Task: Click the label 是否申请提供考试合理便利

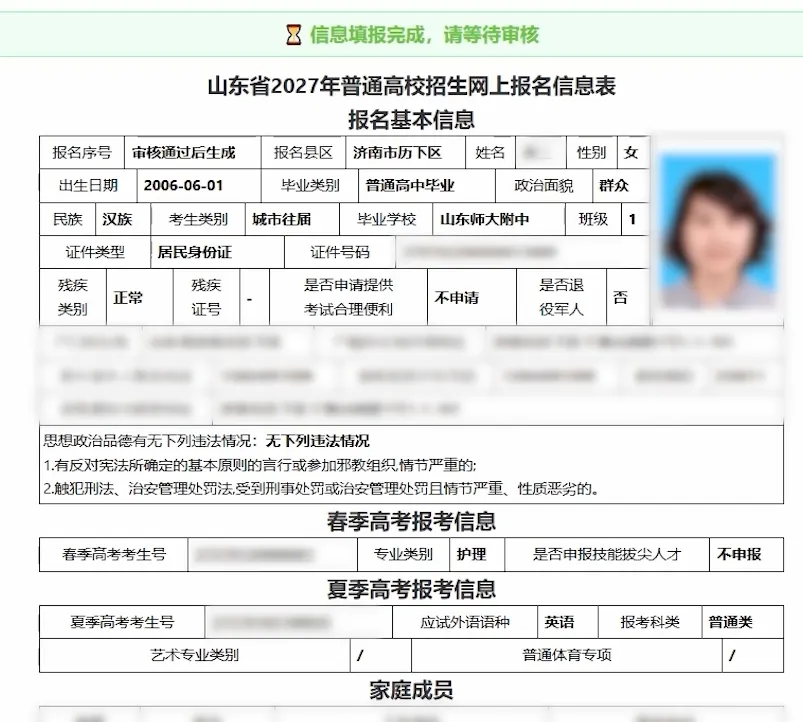Action: pyautogui.click(x=348, y=297)
